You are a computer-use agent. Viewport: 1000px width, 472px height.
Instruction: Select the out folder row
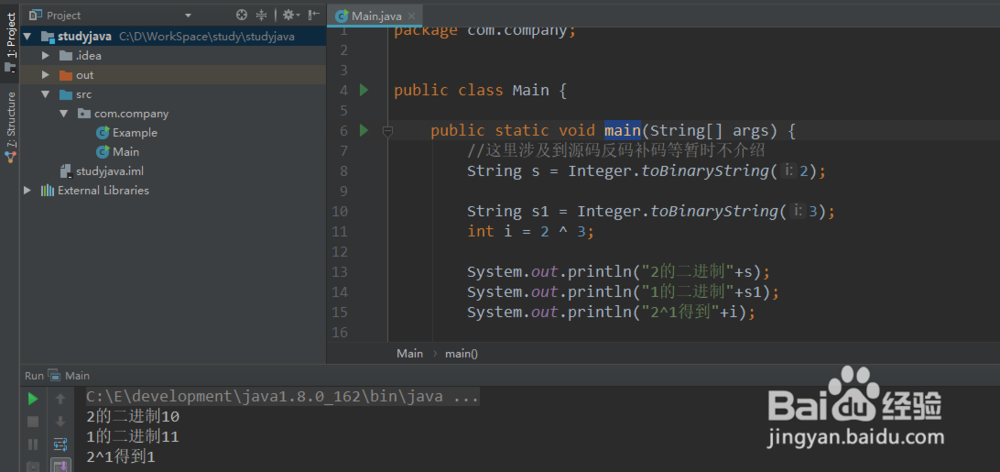point(173,75)
